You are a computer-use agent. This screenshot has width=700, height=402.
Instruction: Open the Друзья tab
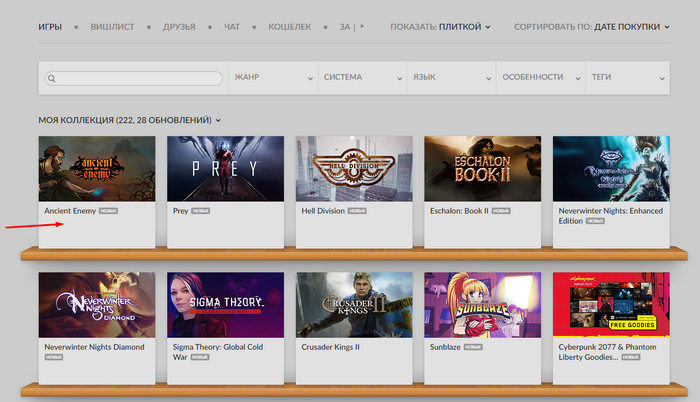tap(179, 27)
